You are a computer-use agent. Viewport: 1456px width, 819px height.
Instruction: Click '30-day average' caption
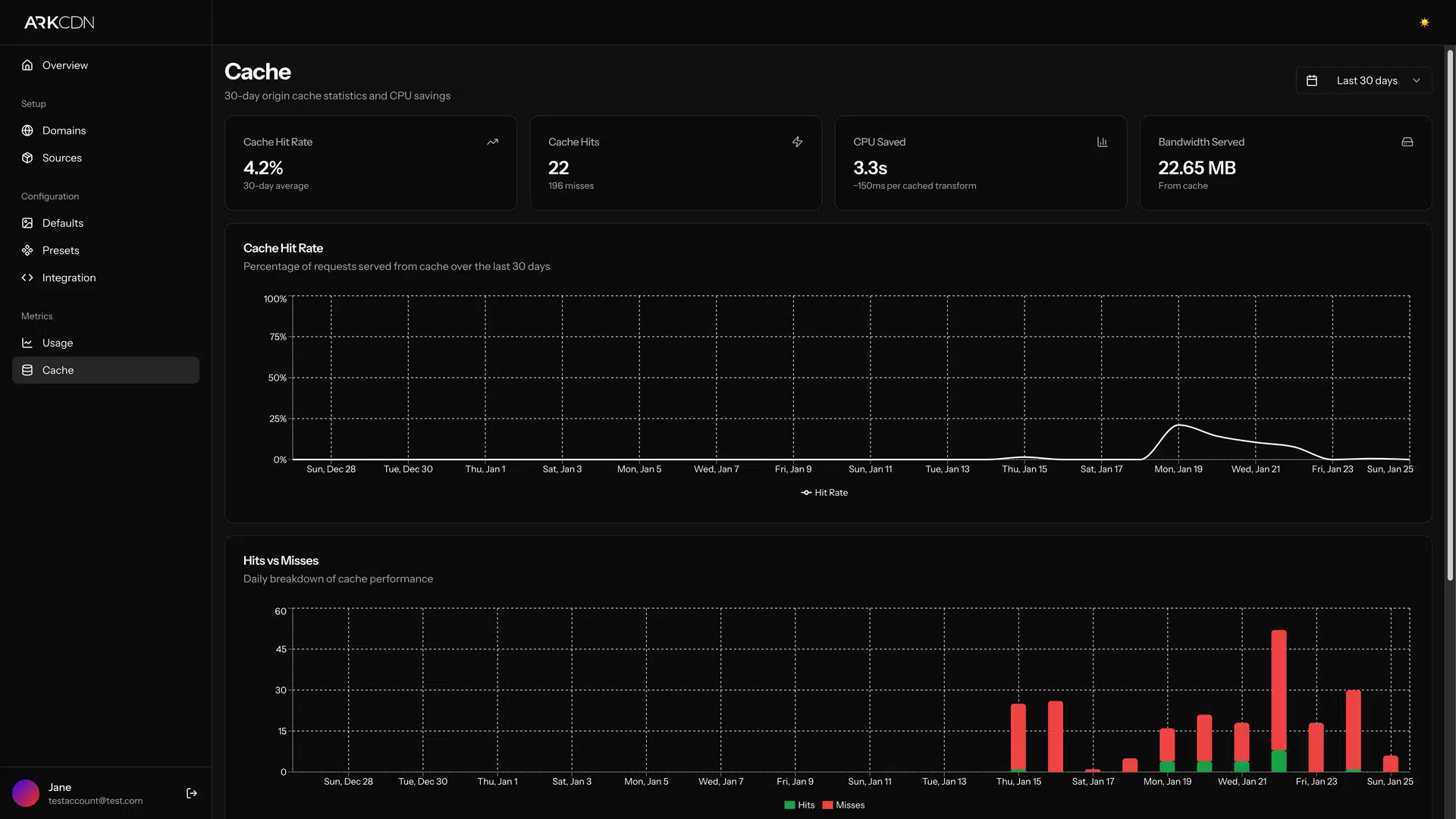pos(276,186)
